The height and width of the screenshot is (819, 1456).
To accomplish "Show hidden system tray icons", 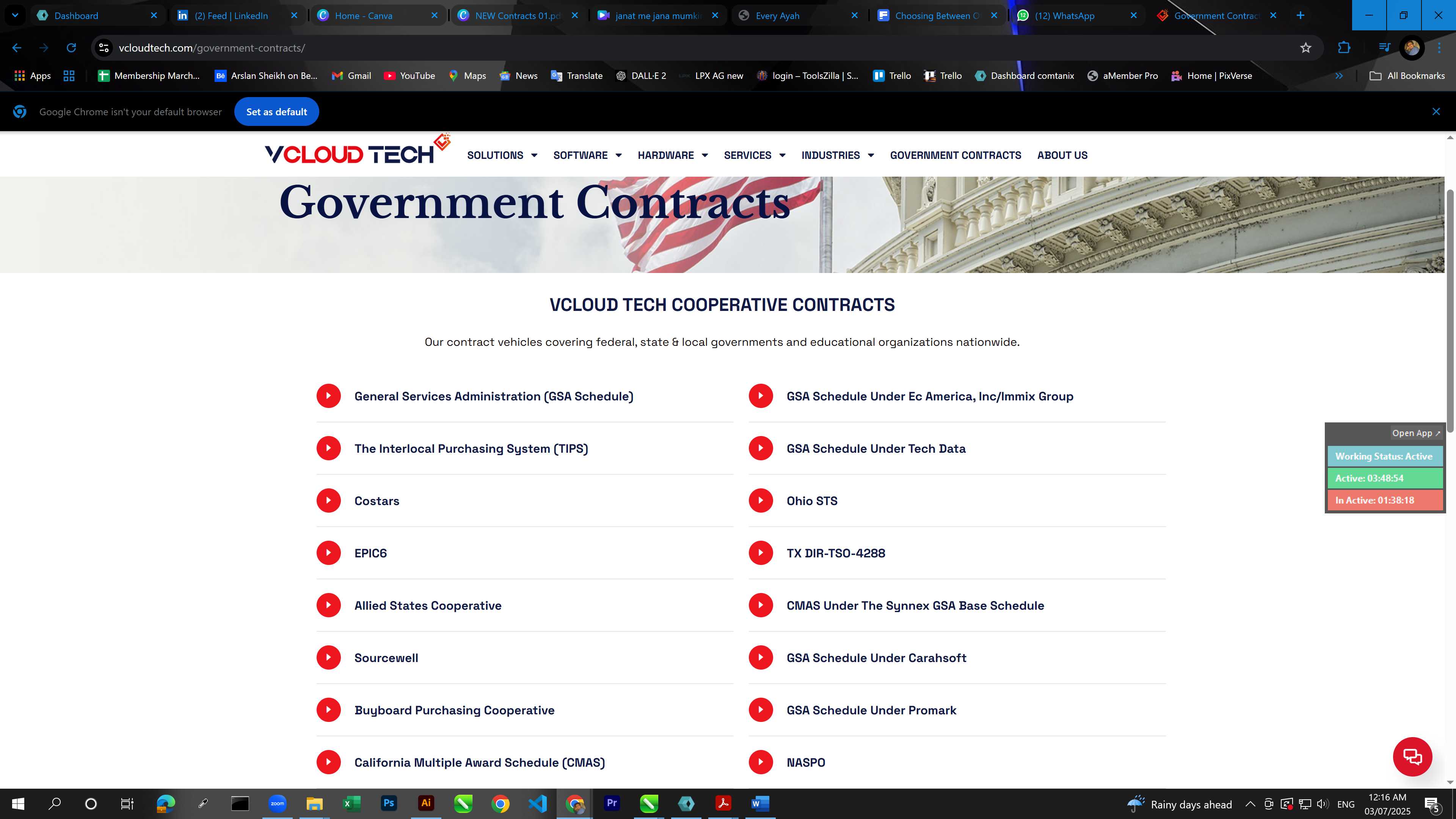I will [1250, 804].
